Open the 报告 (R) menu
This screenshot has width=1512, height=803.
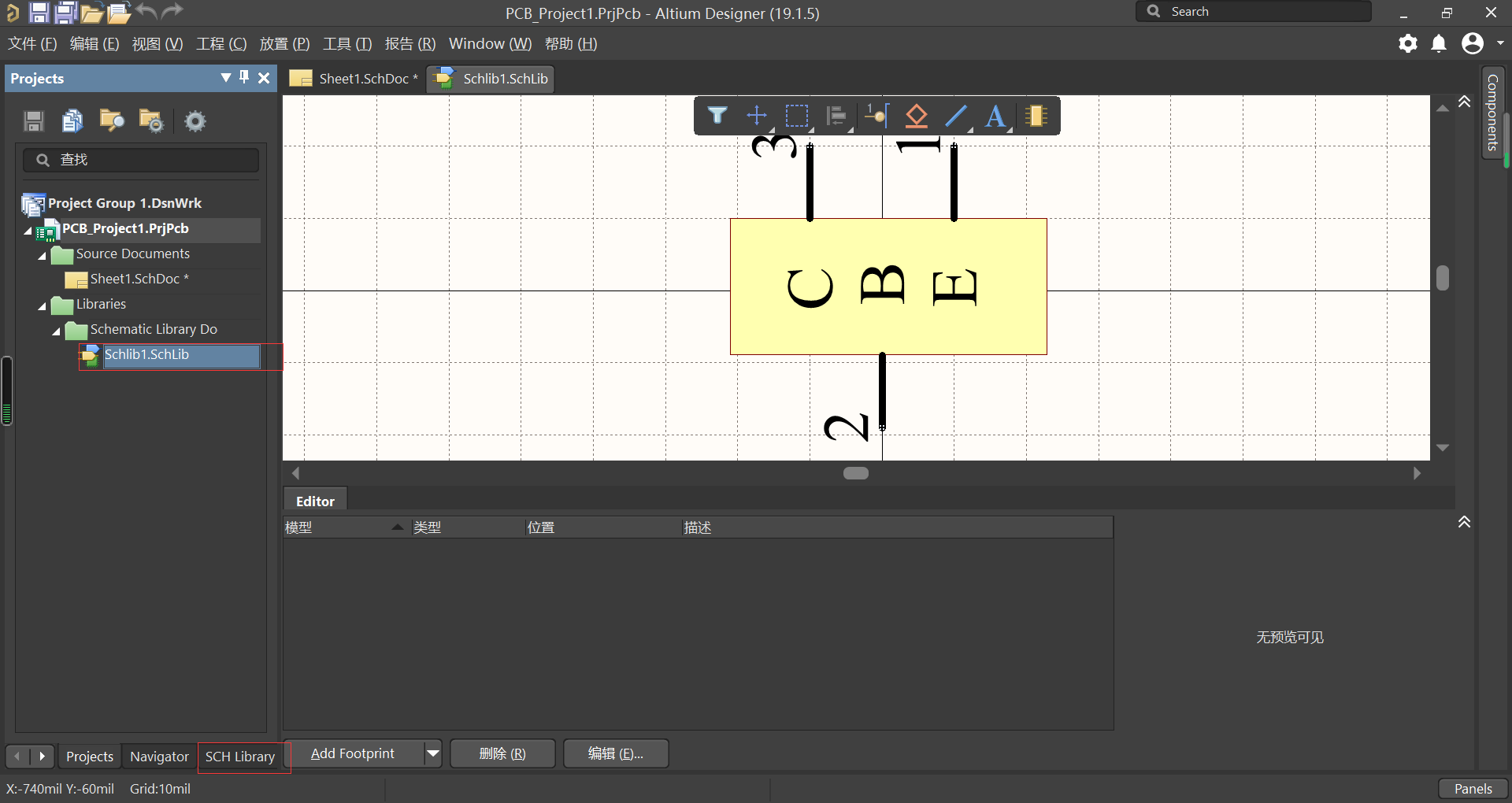coord(409,44)
